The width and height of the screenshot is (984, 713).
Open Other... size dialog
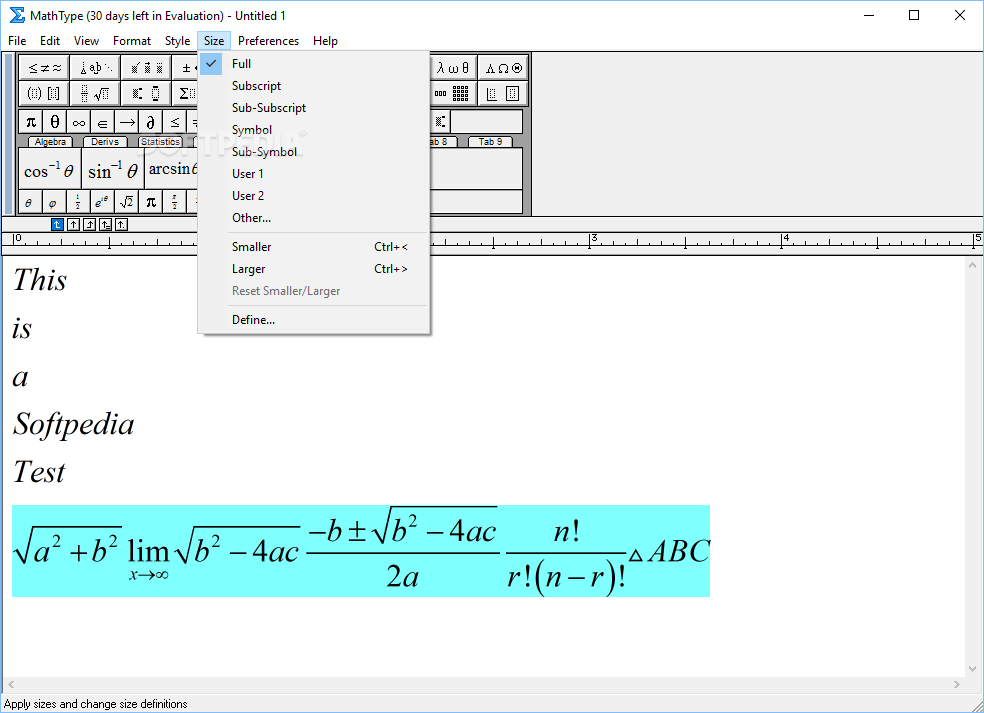pyautogui.click(x=314, y=217)
